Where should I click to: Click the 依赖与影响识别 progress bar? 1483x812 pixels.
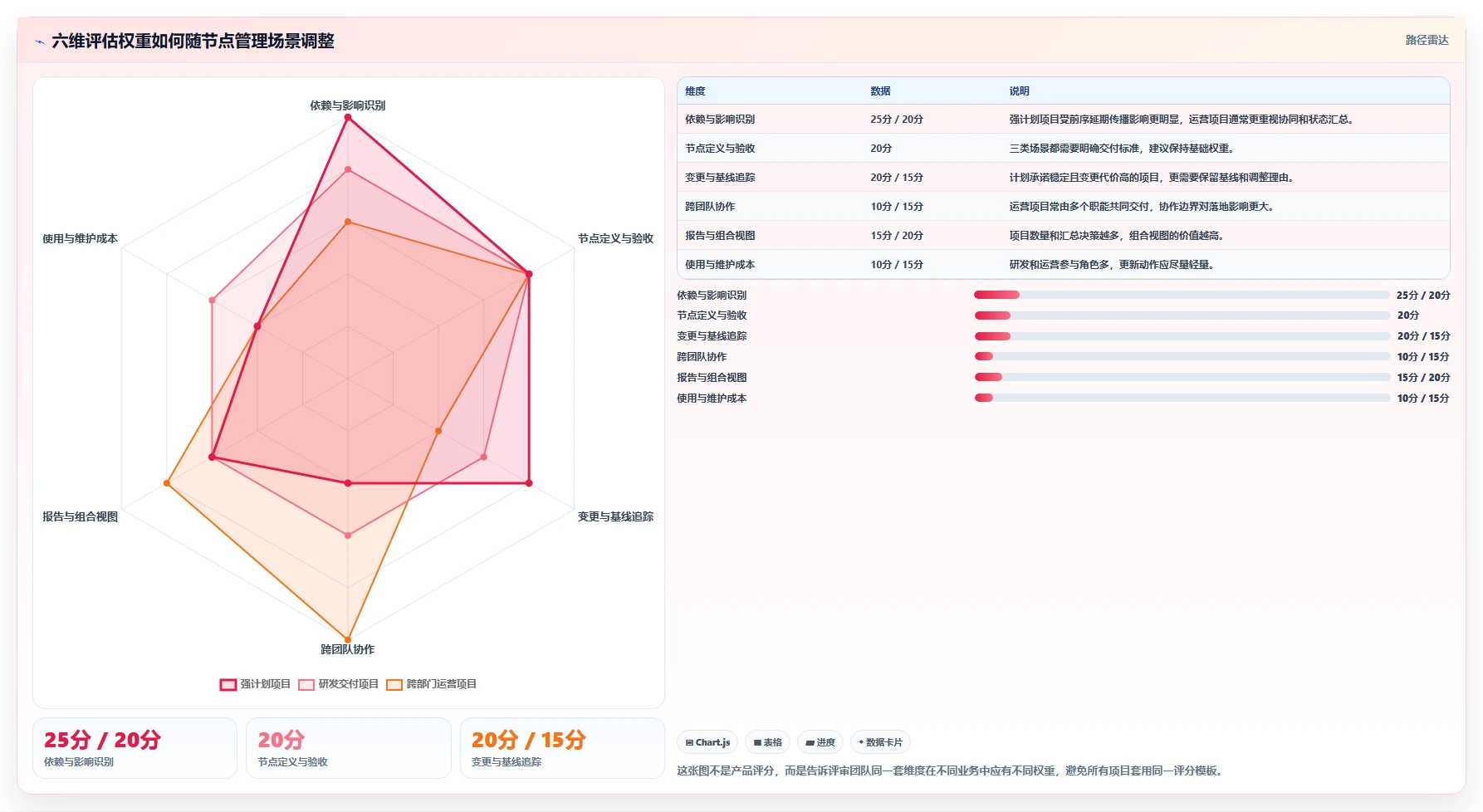(x=1182, y=295)
